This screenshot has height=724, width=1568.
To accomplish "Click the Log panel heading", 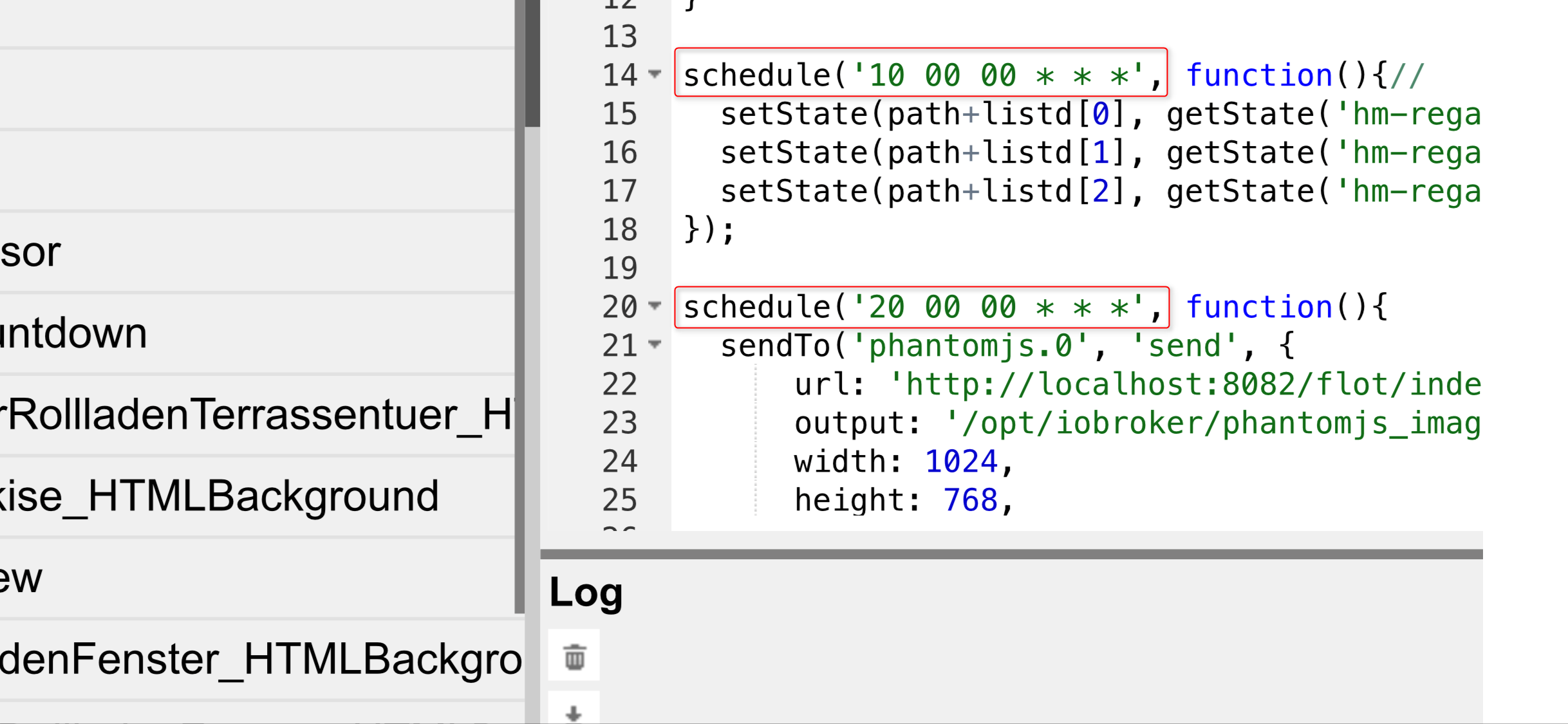I will pyautogui.click(x=586, y=593).
